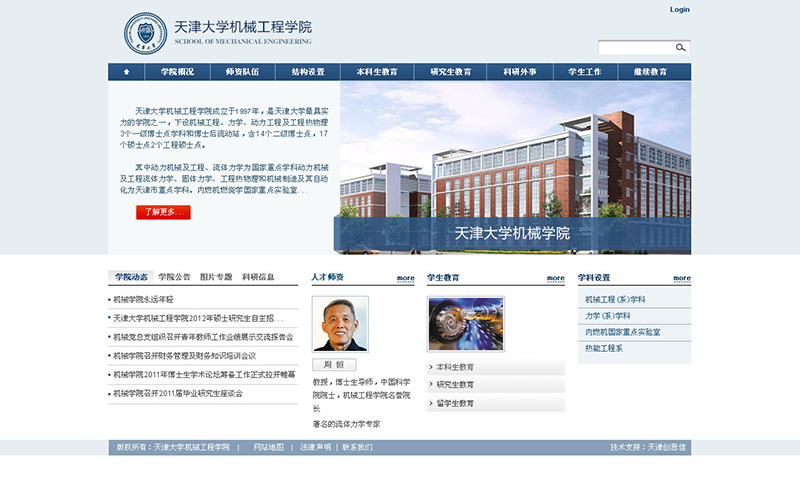Expand 留学生教育 item under 学生教育
Screen dimensions: 800x478
click(x=456, y=403)
